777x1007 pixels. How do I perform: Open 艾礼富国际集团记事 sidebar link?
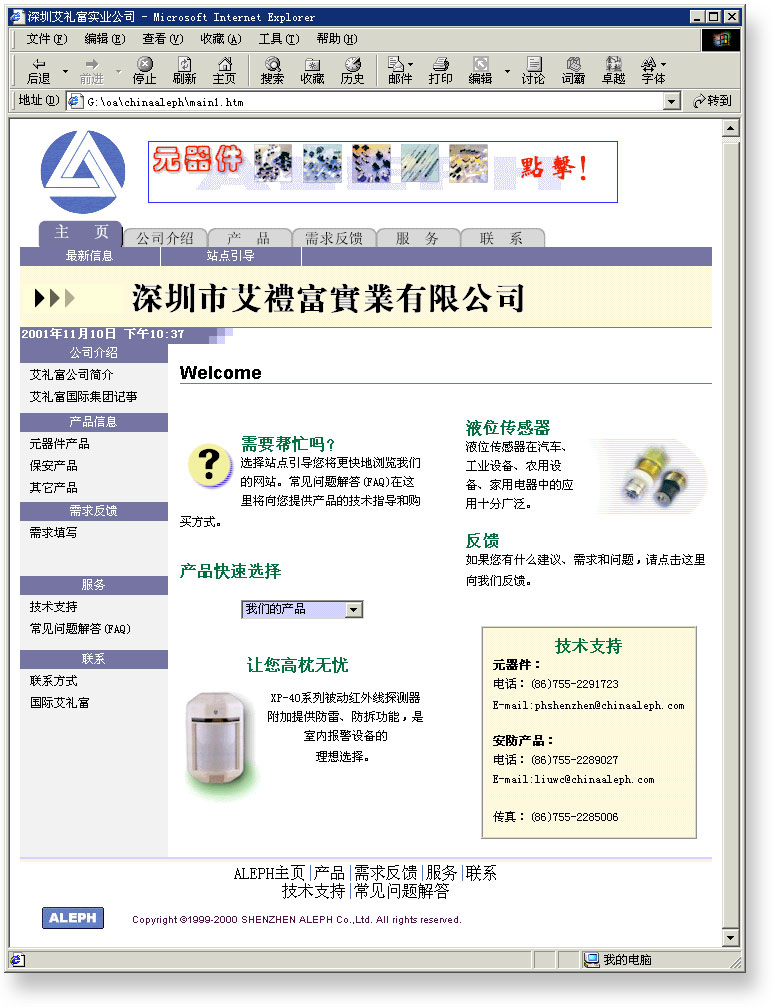[83, 396]
